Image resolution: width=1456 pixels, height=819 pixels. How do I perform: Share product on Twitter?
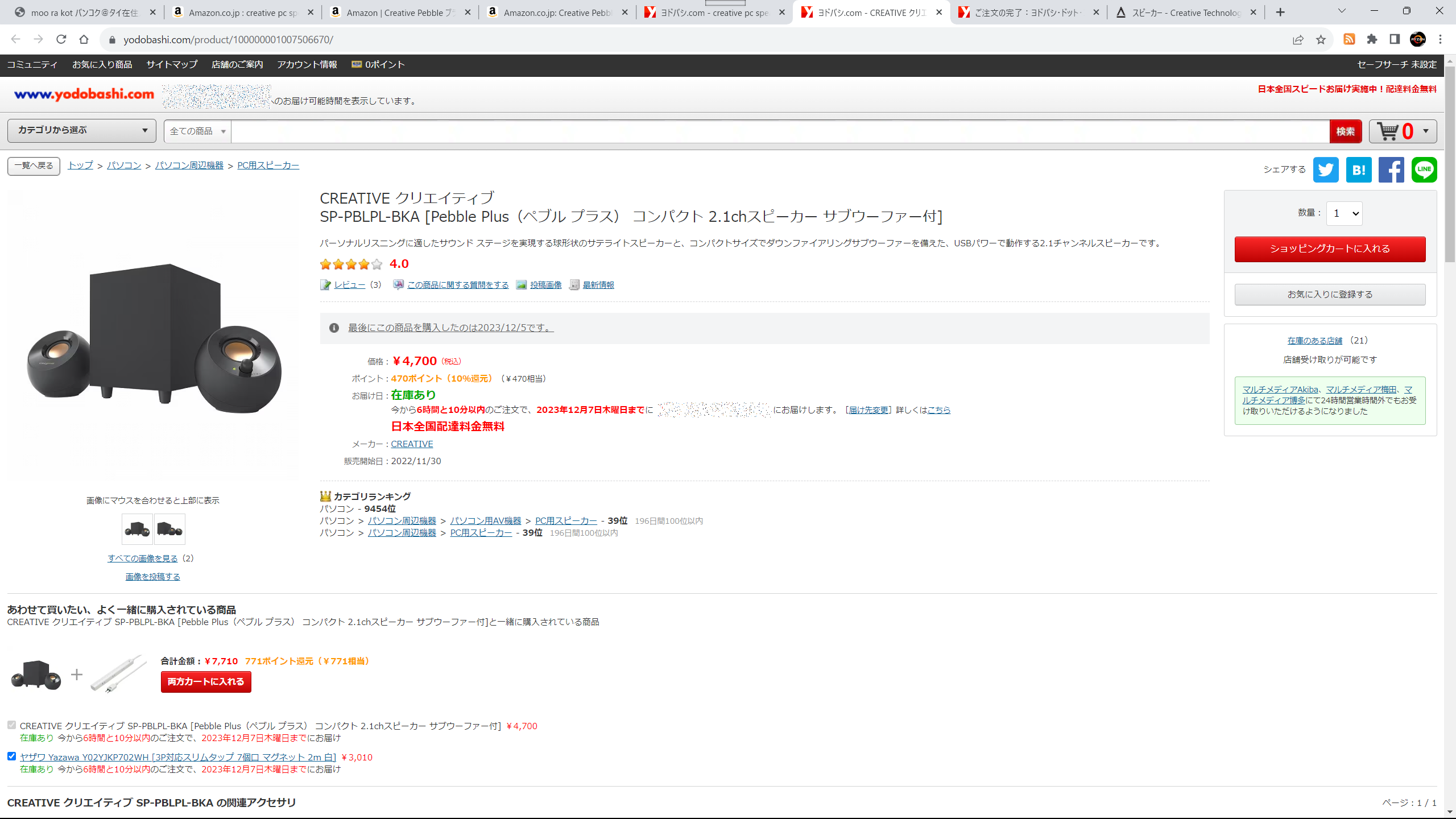click(x=1326, y=169)
